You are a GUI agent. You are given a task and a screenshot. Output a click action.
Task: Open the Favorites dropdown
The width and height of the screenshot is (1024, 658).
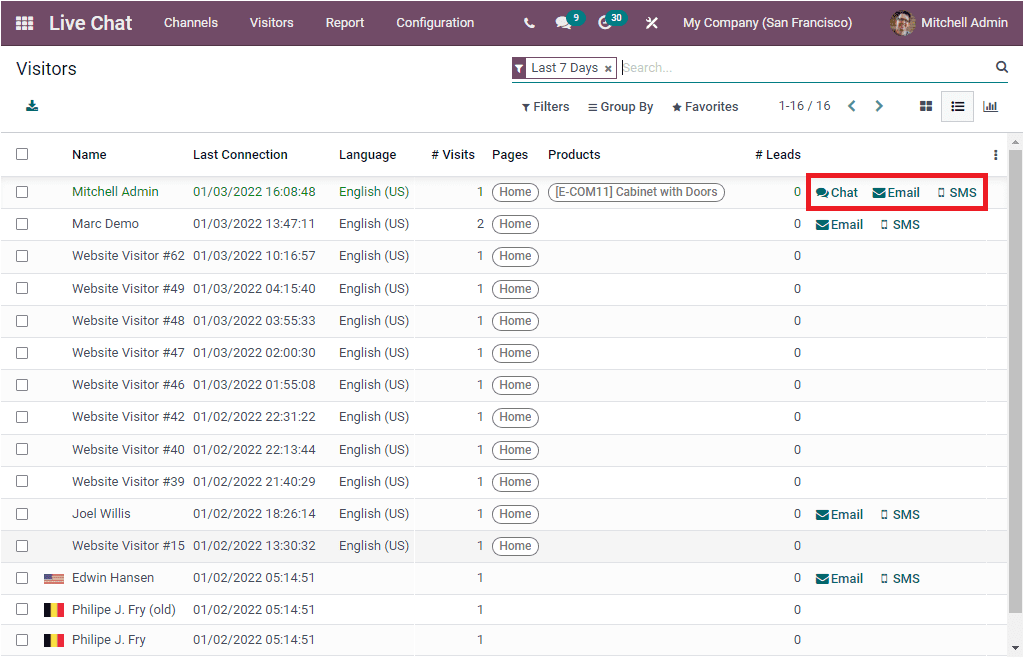click(x=704, y=106)
